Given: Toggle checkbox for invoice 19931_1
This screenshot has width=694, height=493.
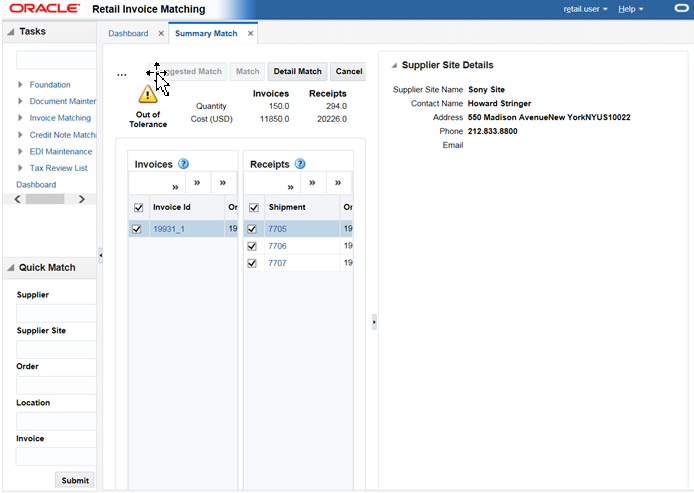Looking at the screenshot, I should [x=136, y=229].
